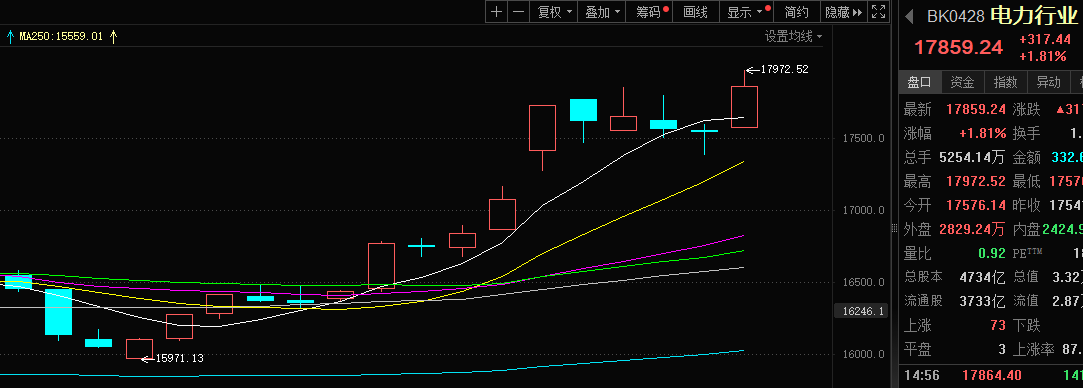
Task: Switch to the 资金 tab
Action: click(x=962, y=82)
